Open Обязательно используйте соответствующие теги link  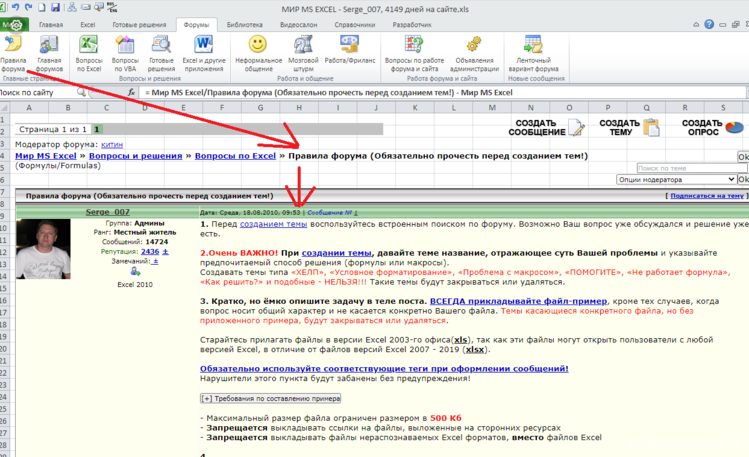[384, 369]
